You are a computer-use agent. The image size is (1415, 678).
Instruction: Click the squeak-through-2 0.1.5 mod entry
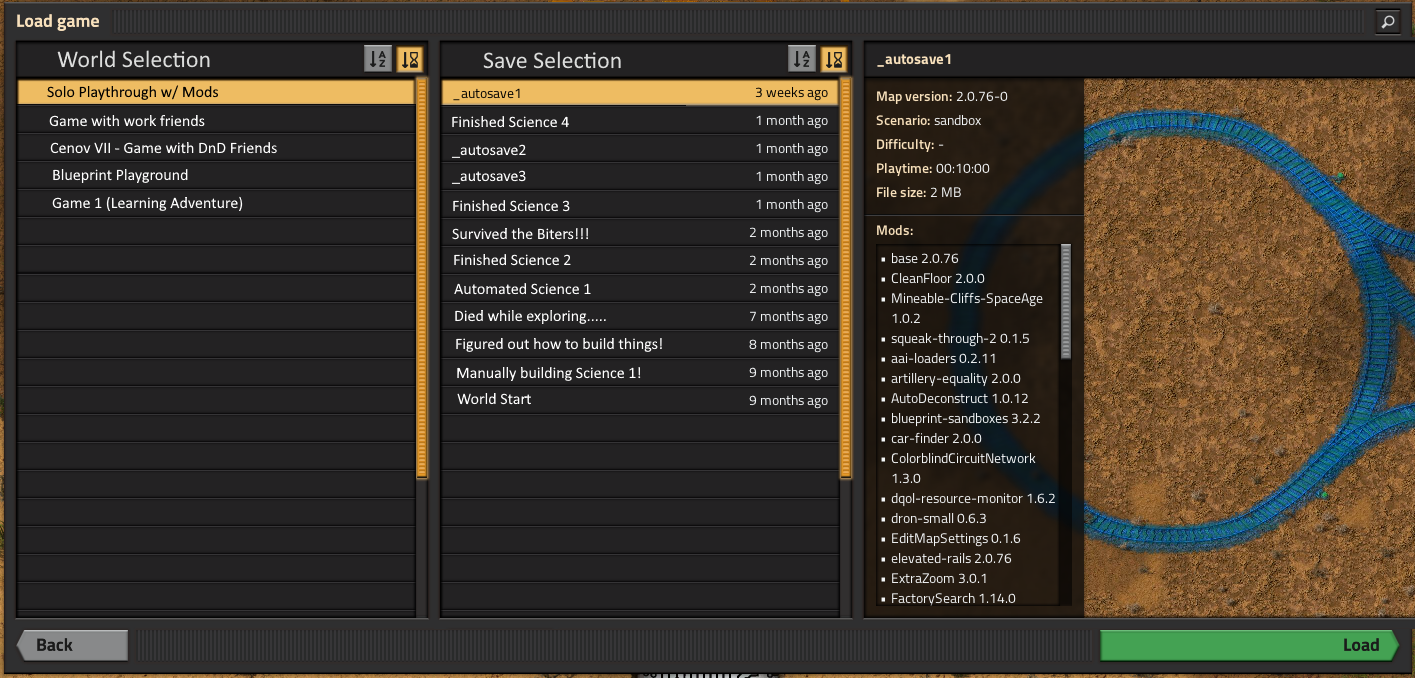(960, 338)
